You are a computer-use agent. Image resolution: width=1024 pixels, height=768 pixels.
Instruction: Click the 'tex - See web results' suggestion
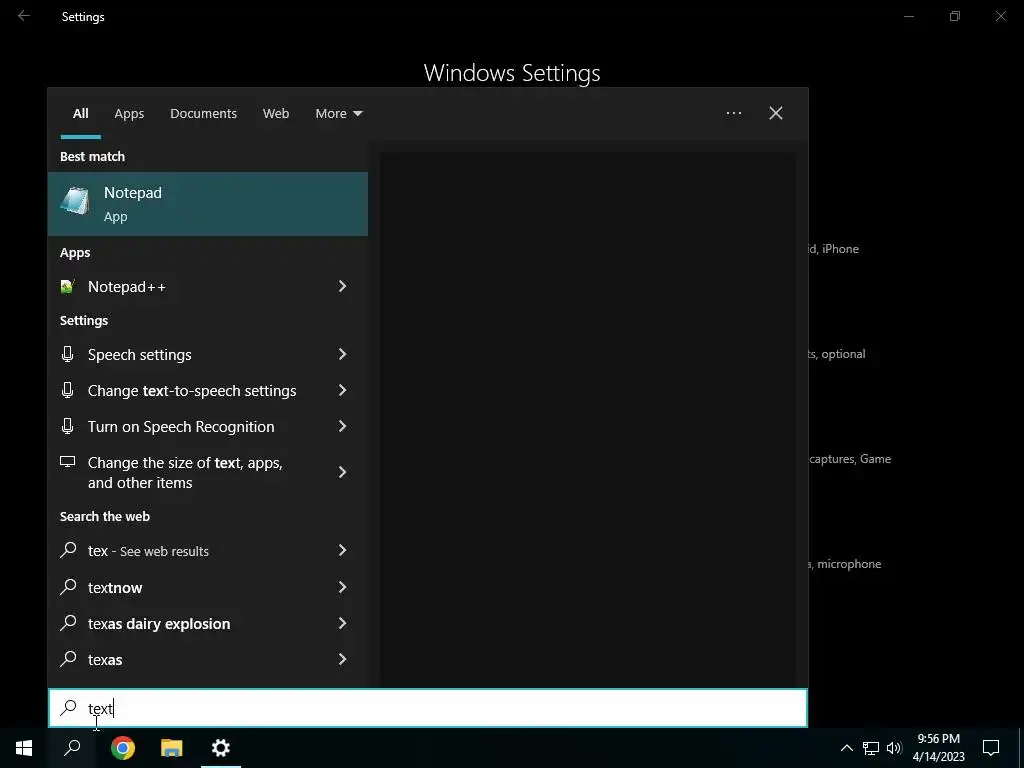pos(148,551)
